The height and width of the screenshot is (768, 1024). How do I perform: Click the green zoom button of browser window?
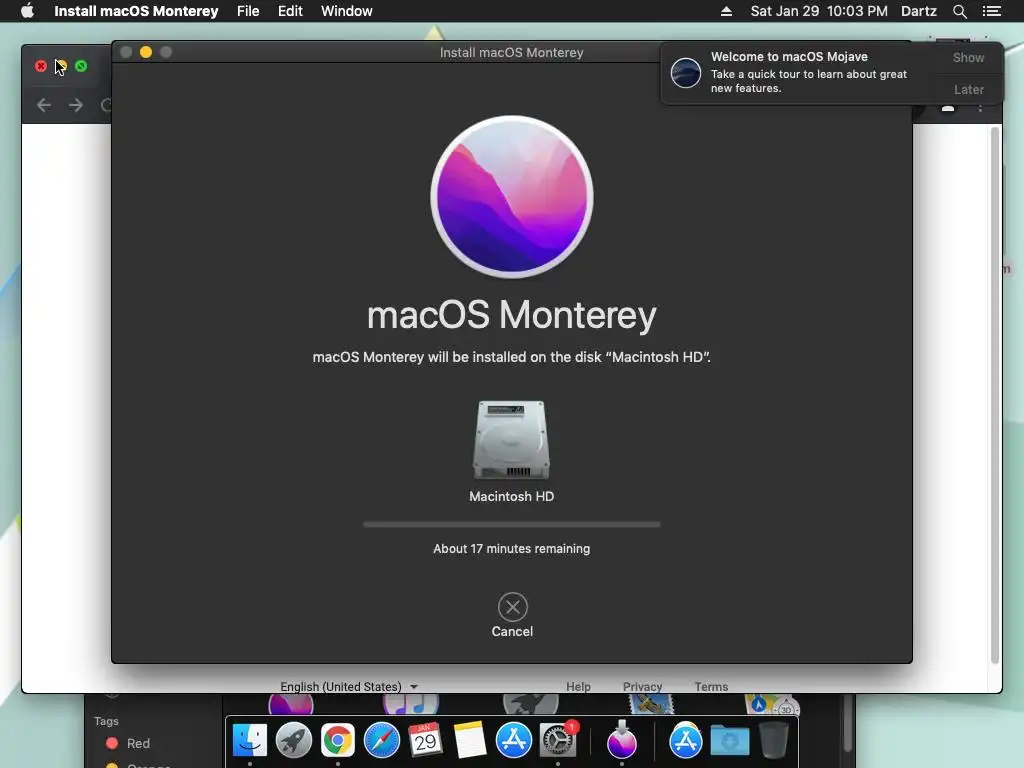[81, 66]
